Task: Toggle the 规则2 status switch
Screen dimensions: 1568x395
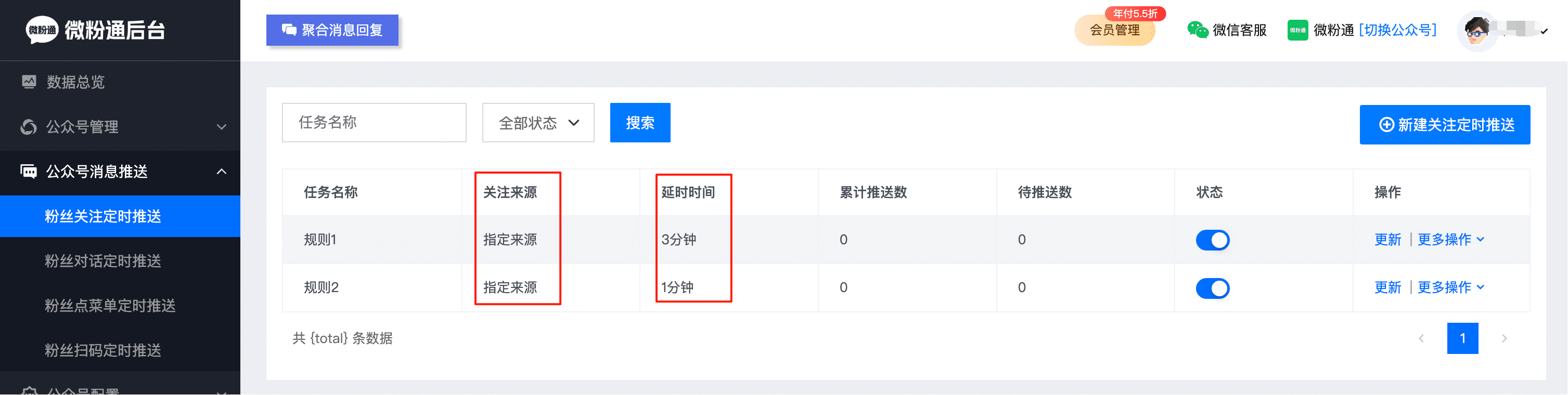Action: click(1212, 287)
